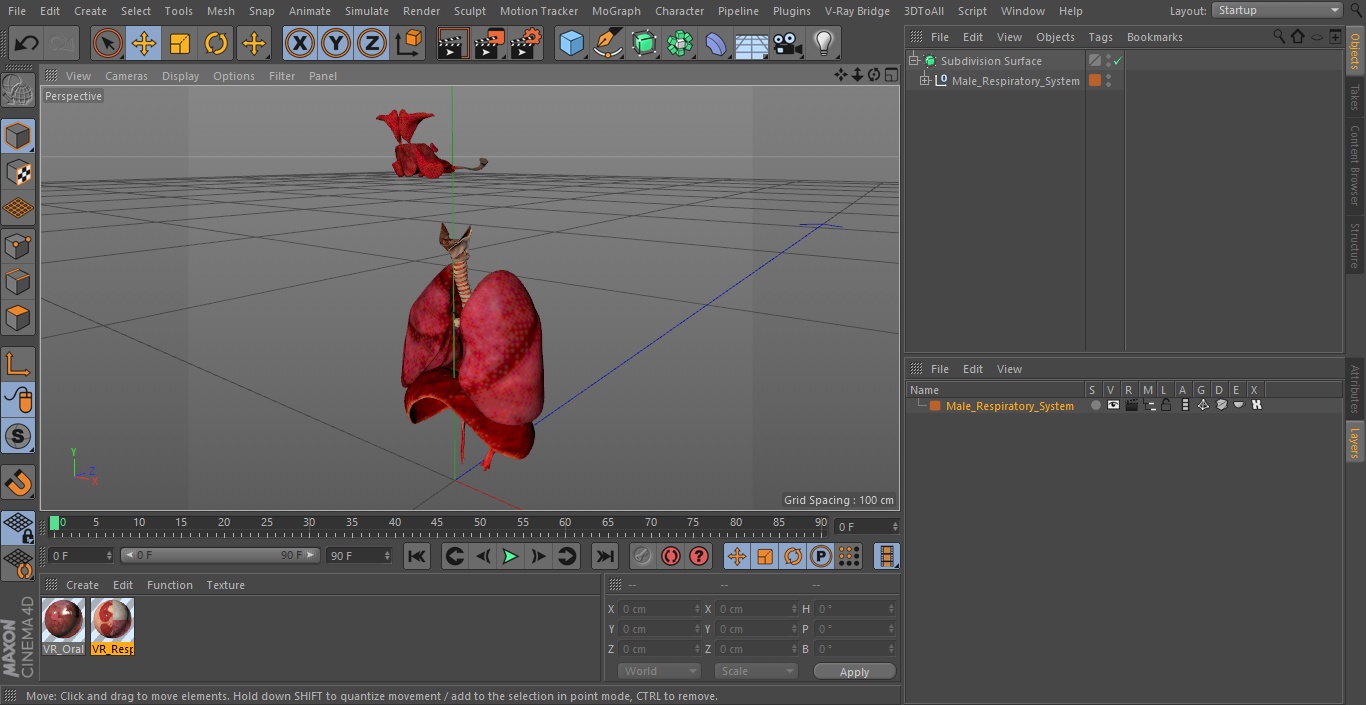The width and height of the screenshot is (1366, 705).
Task: Click the magnet tool icon in left sidebar
Action: point(18,483)
